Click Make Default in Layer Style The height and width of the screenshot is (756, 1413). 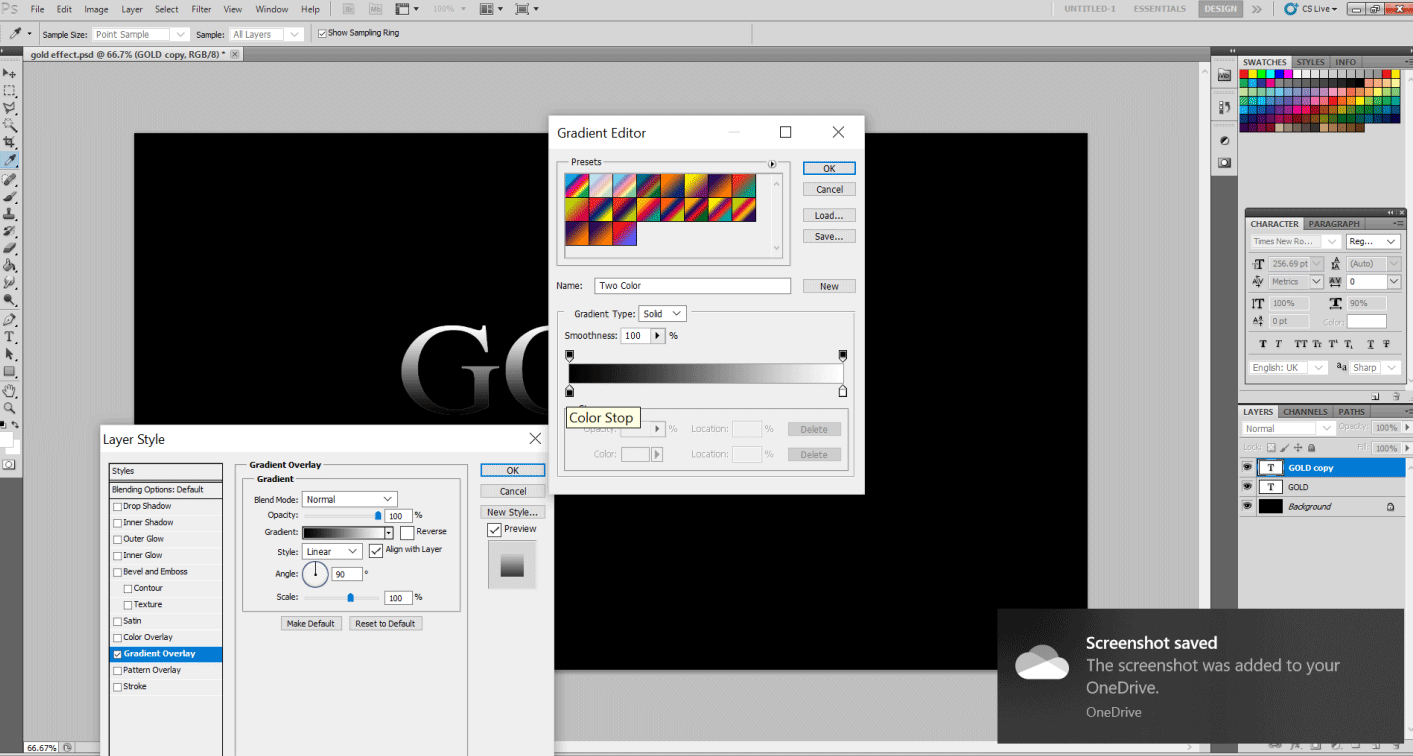point(311,623)
